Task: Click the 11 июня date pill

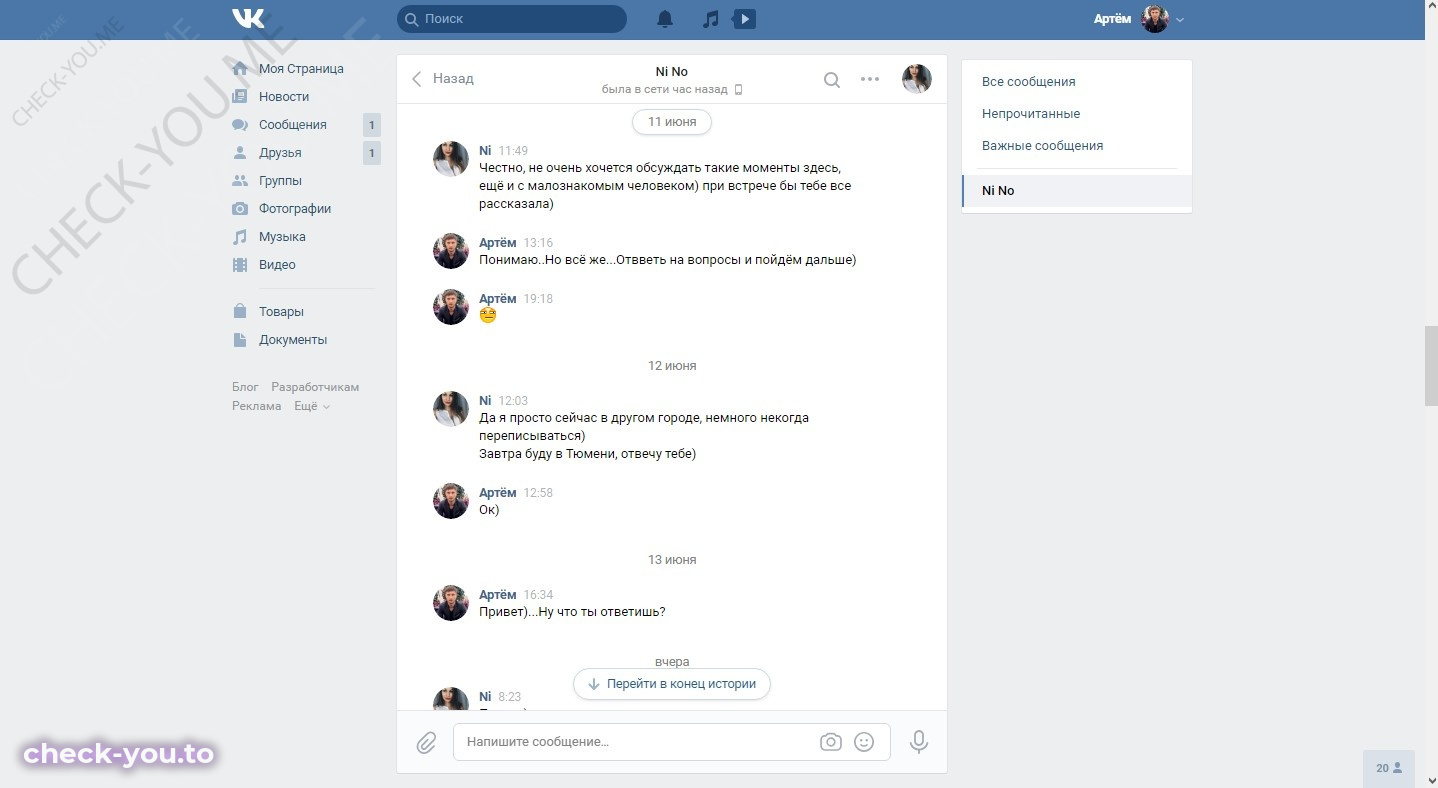Action: [x=672, y=122]
